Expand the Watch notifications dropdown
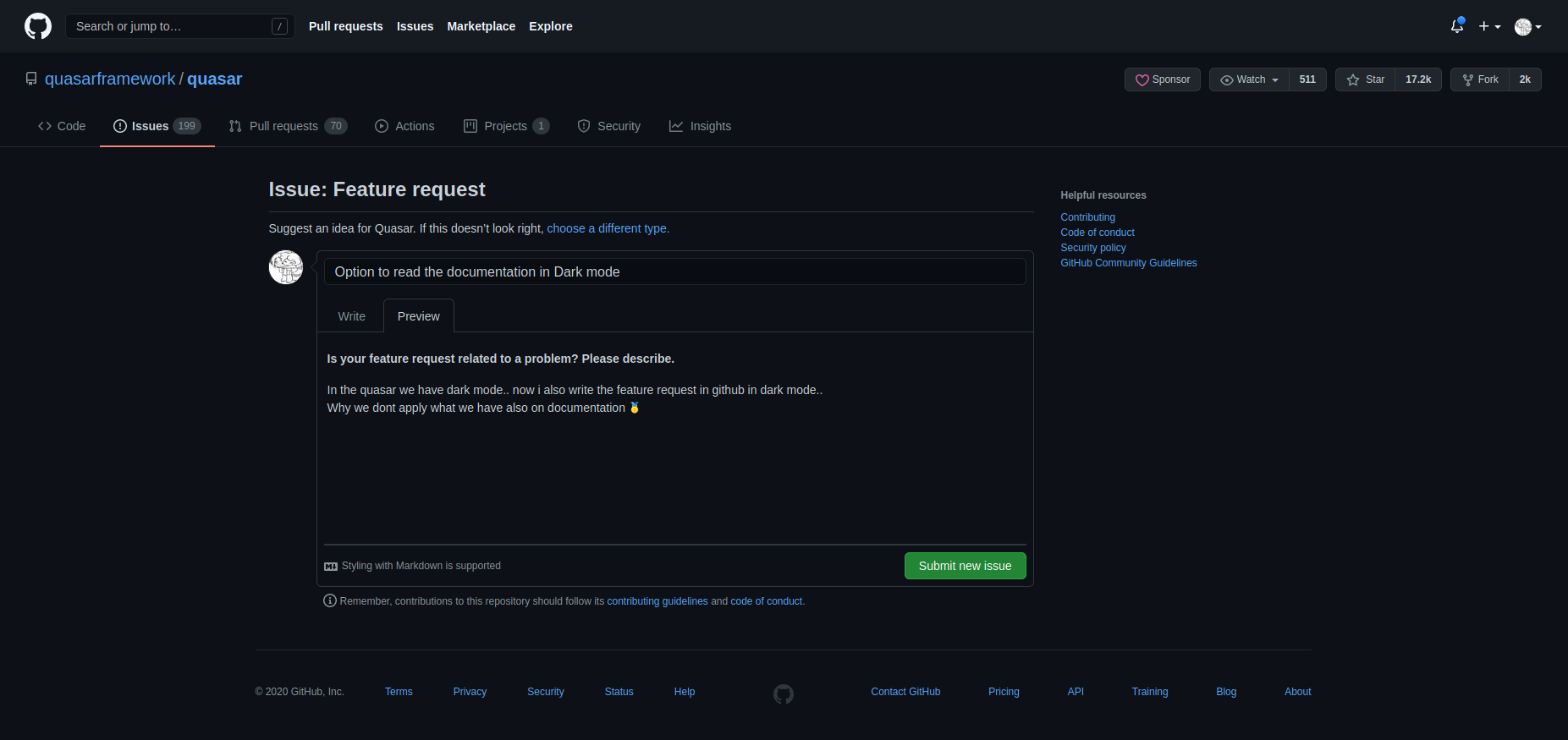 pos(1249,79)
